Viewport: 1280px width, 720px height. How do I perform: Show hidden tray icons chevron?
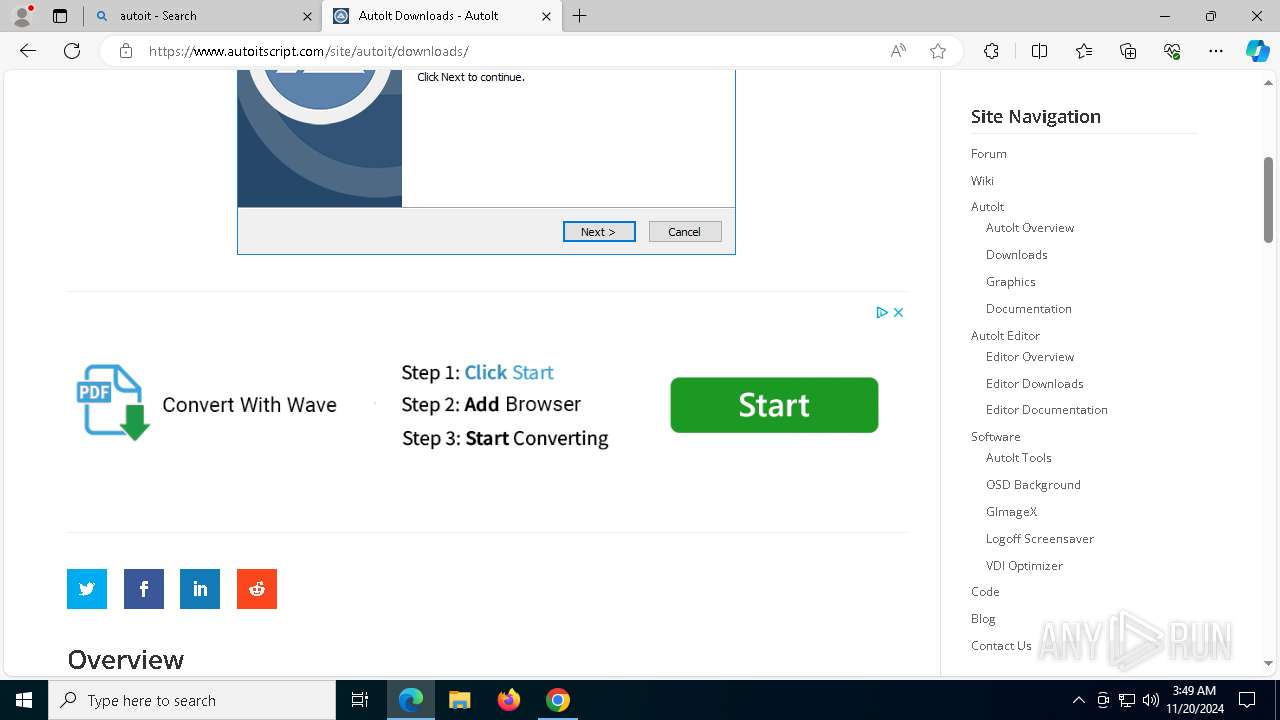tap(1078, 700)
